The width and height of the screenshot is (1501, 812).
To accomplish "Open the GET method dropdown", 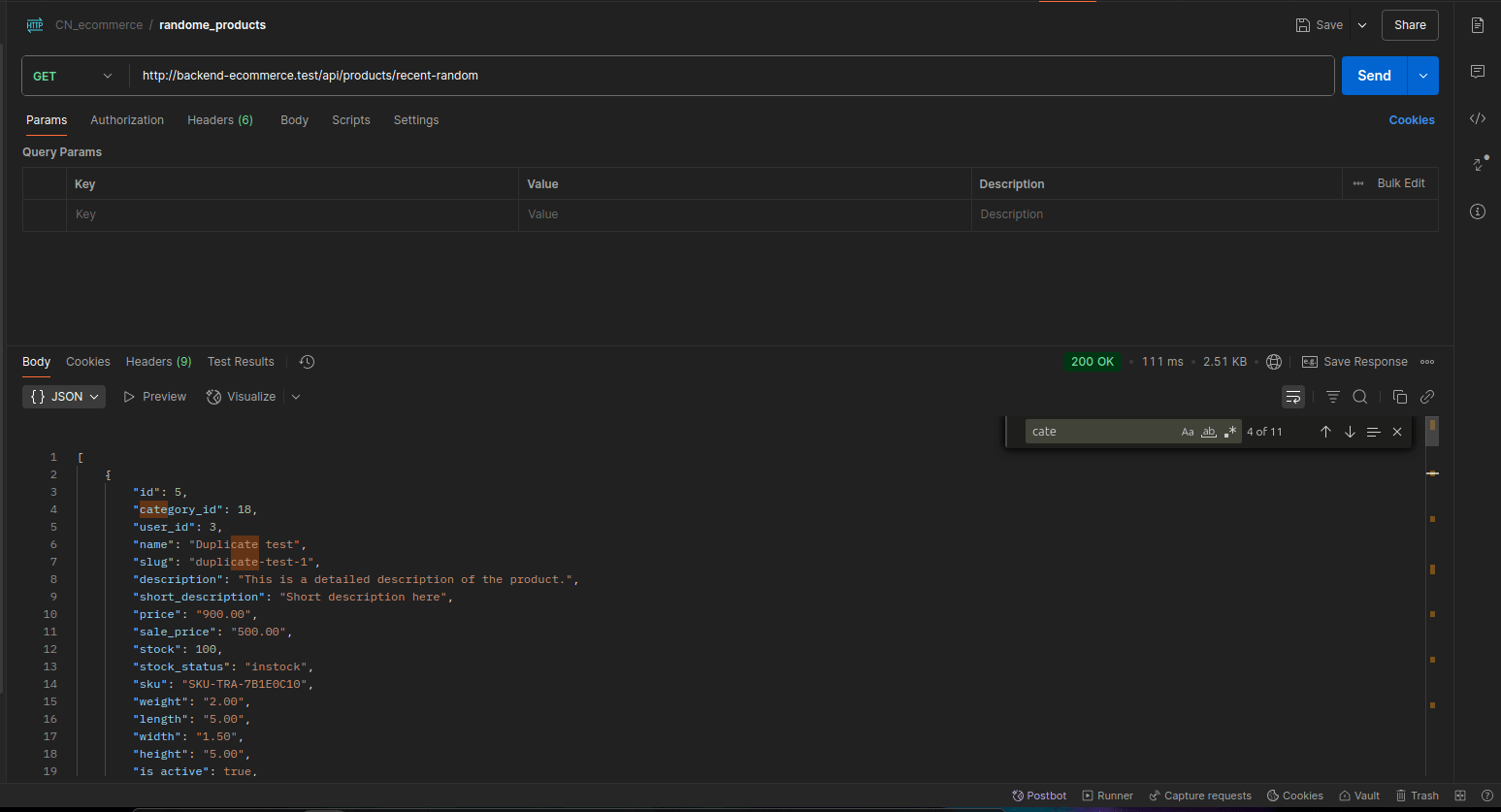I will click(74, 76).
